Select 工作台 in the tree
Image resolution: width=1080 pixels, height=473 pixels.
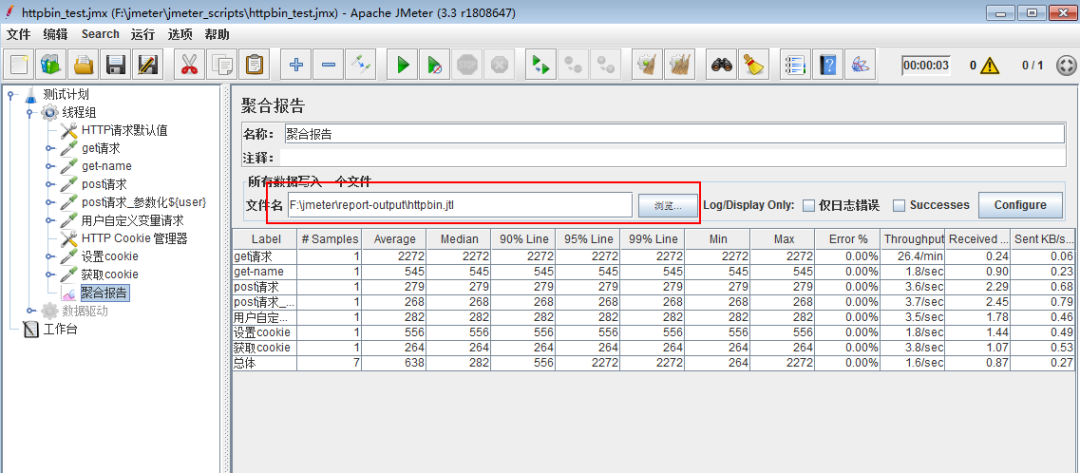pyautogui.click(x=60, y=329)
